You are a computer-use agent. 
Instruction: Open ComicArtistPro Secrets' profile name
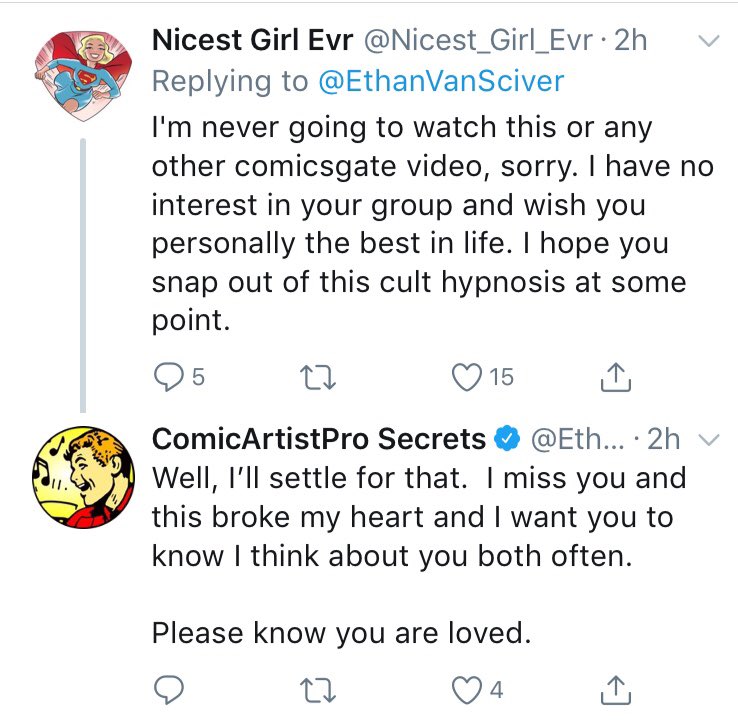pyautogui.click(x=318, y=438)
